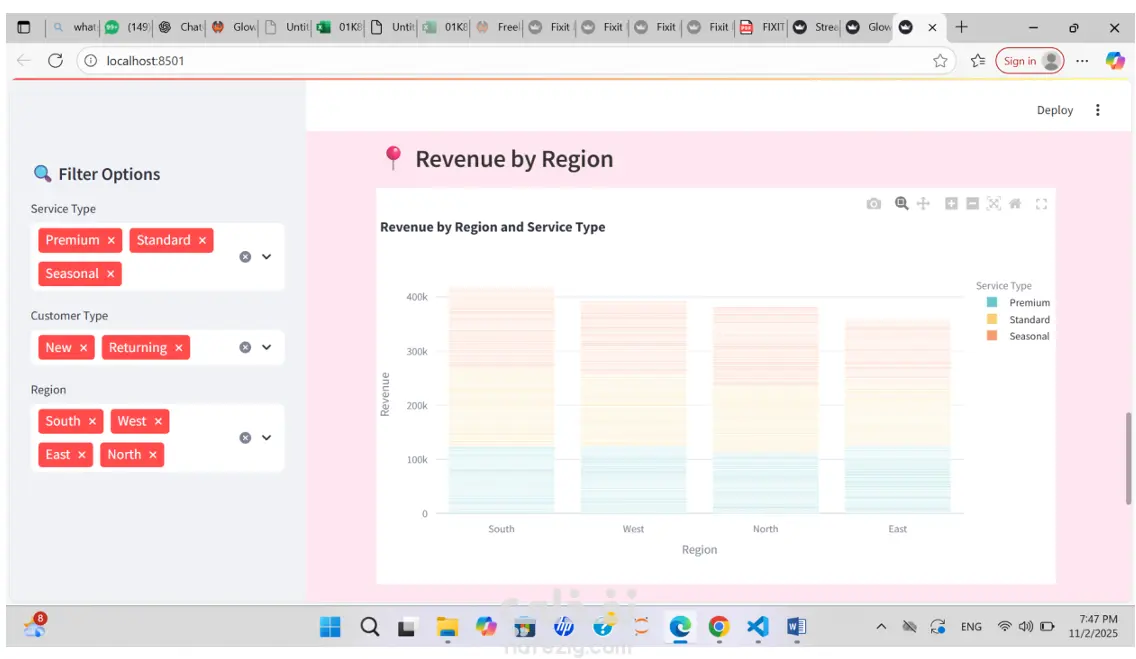Click the Deploy button
1136x659 pixels.
(1055, 110)
